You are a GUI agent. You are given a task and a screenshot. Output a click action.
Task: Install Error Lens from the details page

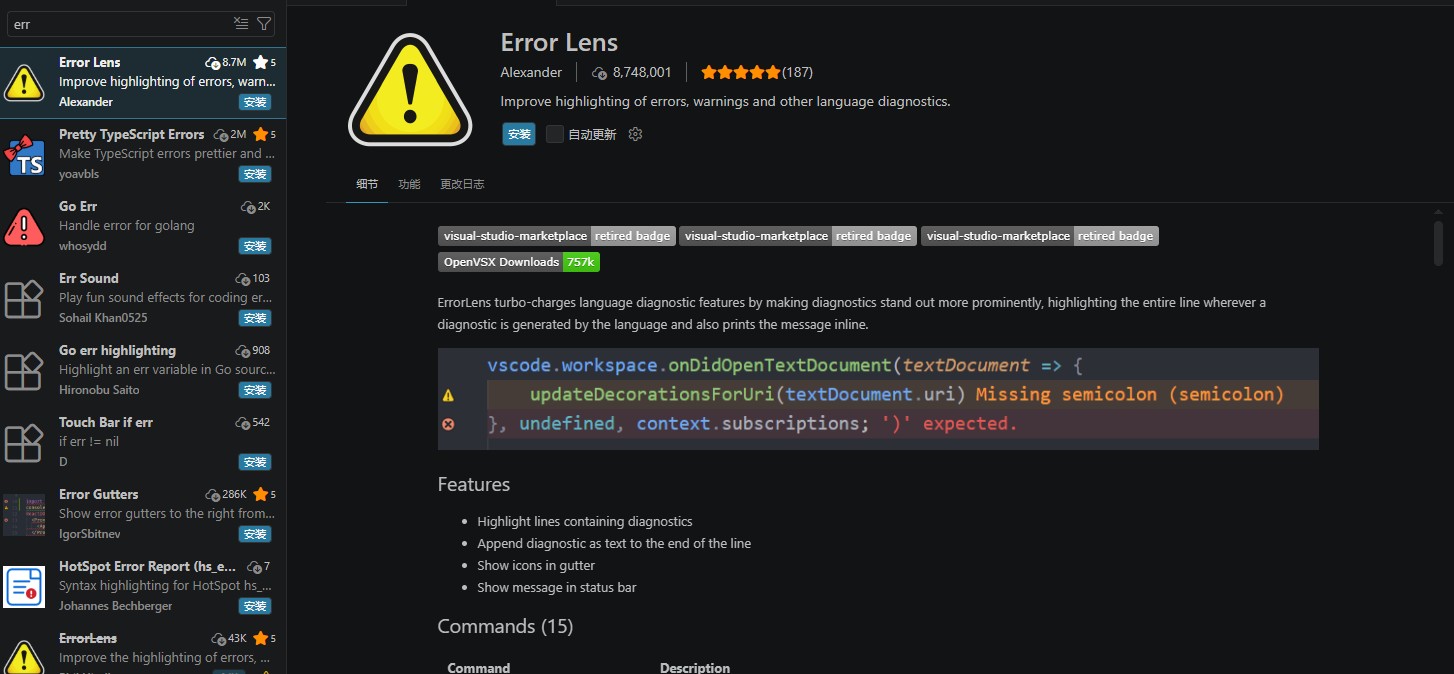[519, 134]
